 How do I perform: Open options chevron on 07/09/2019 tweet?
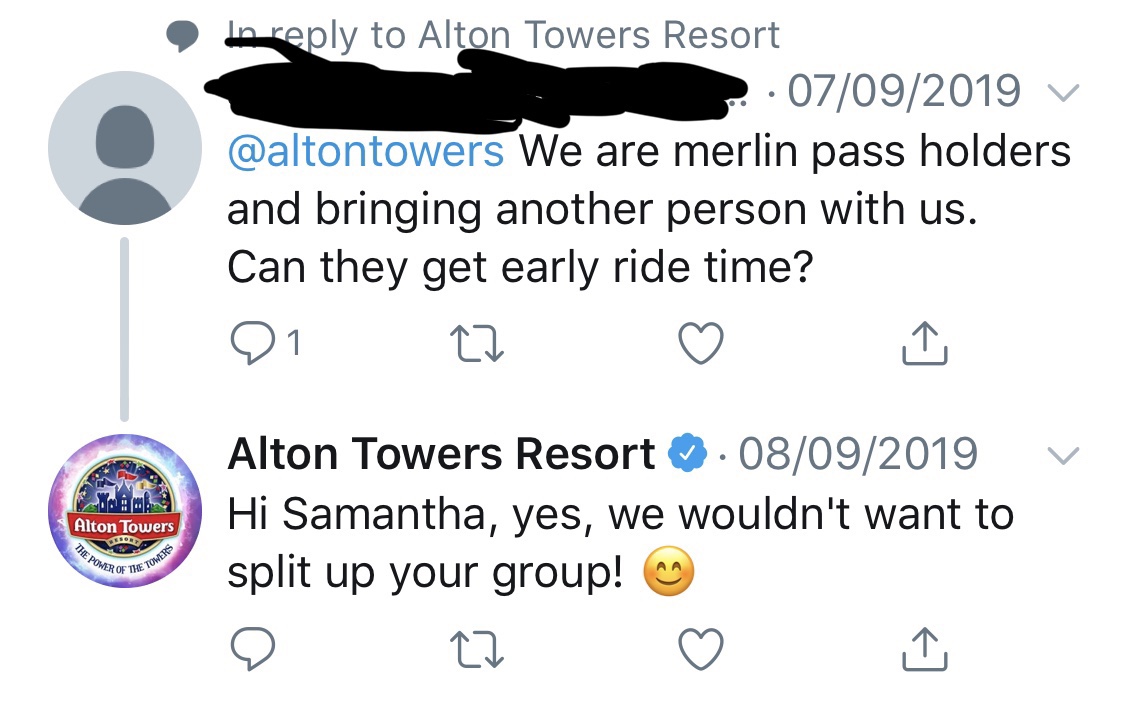coord(1063,93)
